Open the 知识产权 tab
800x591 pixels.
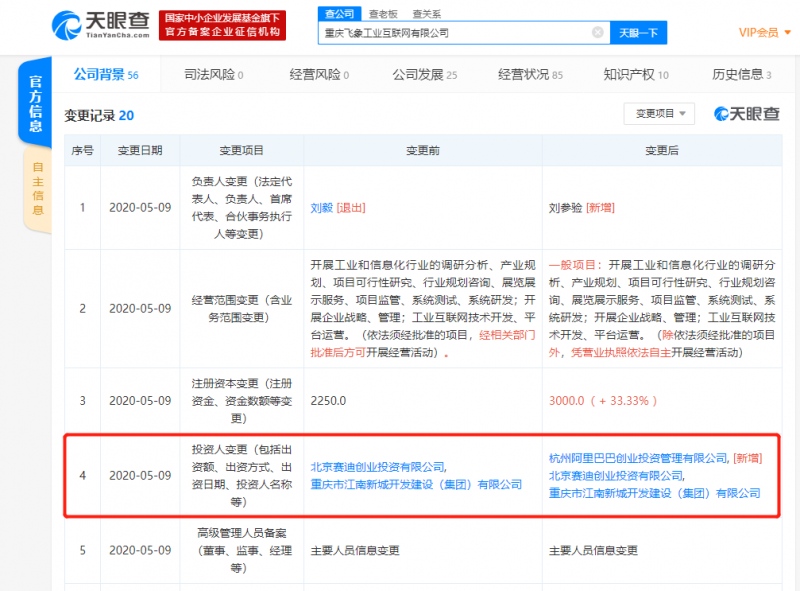tap(635, 75)
